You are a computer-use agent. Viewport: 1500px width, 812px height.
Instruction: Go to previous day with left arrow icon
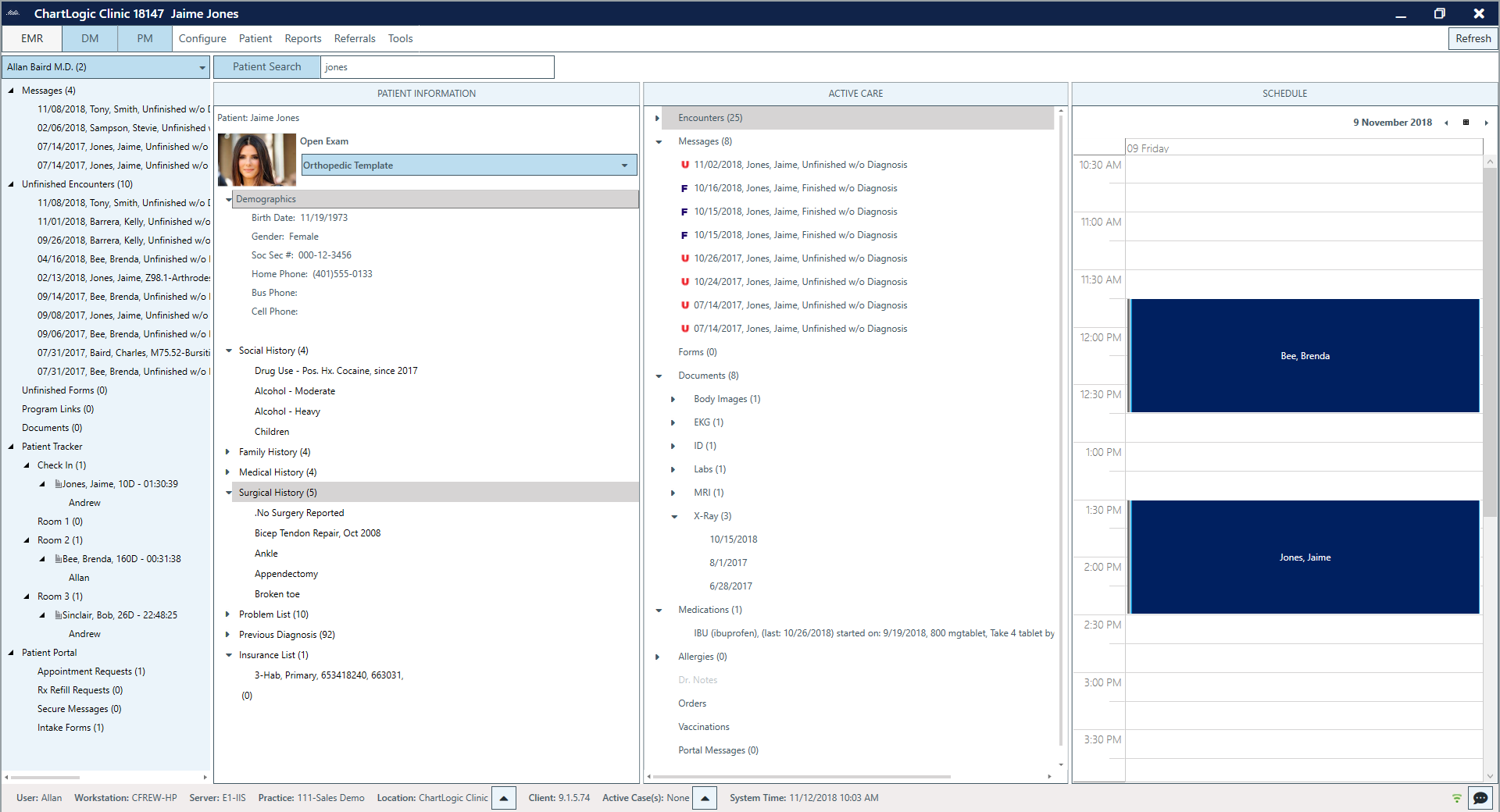click(x=1447, y=123)
